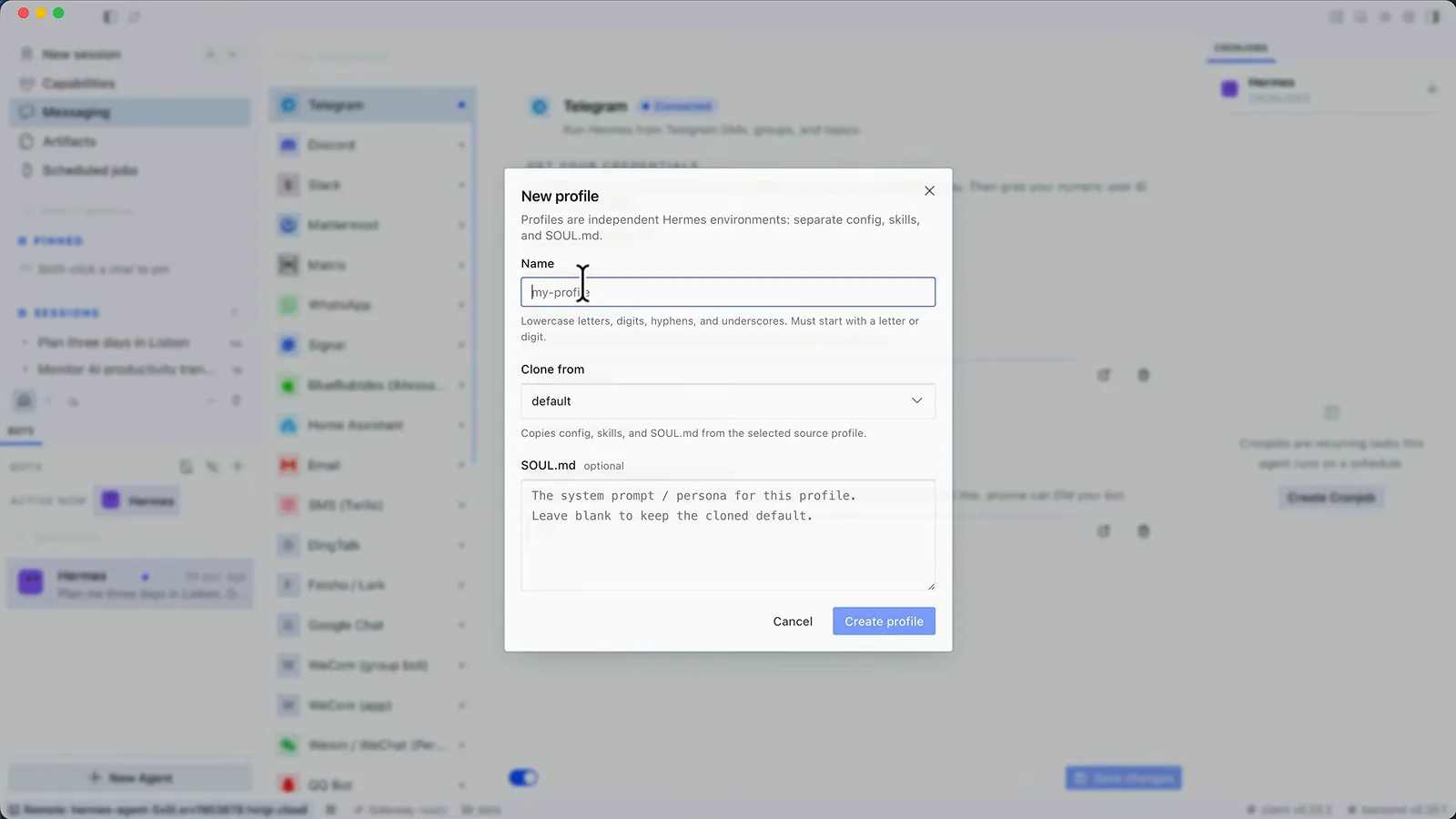Click the Name input field
The image size is (1456, 819).
coord(728,292)
